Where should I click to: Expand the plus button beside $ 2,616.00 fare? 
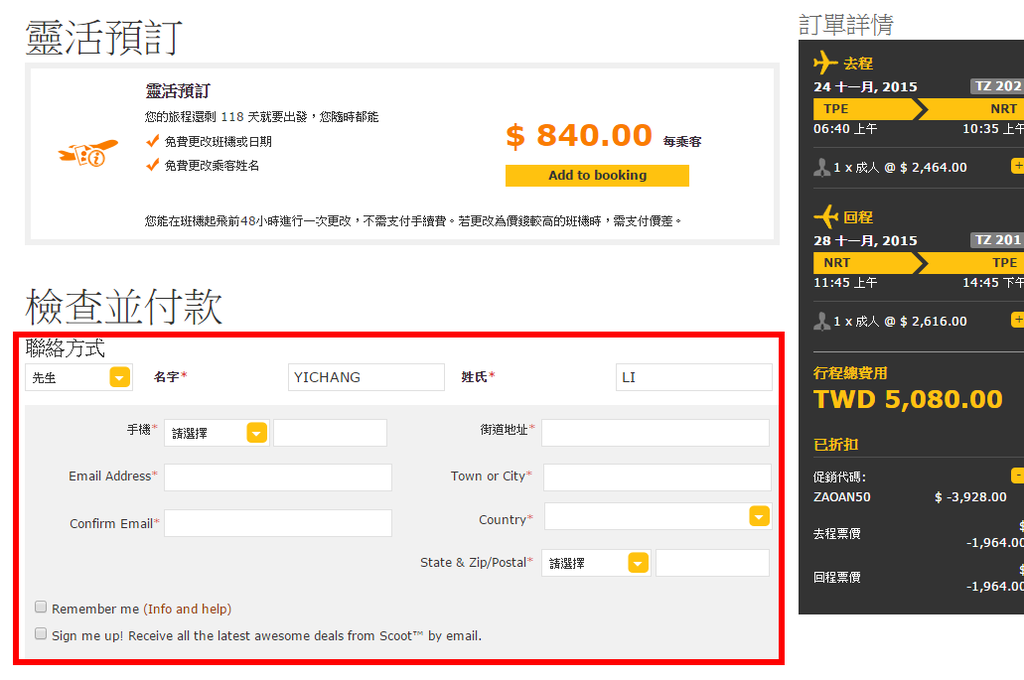pyautogui.click(x=1017, y=319)
